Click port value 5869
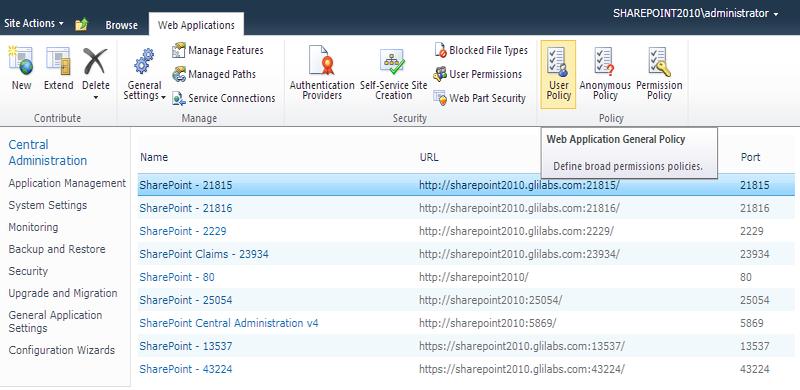The height and width of the screenshot is (390, 800). click(752, 323)
